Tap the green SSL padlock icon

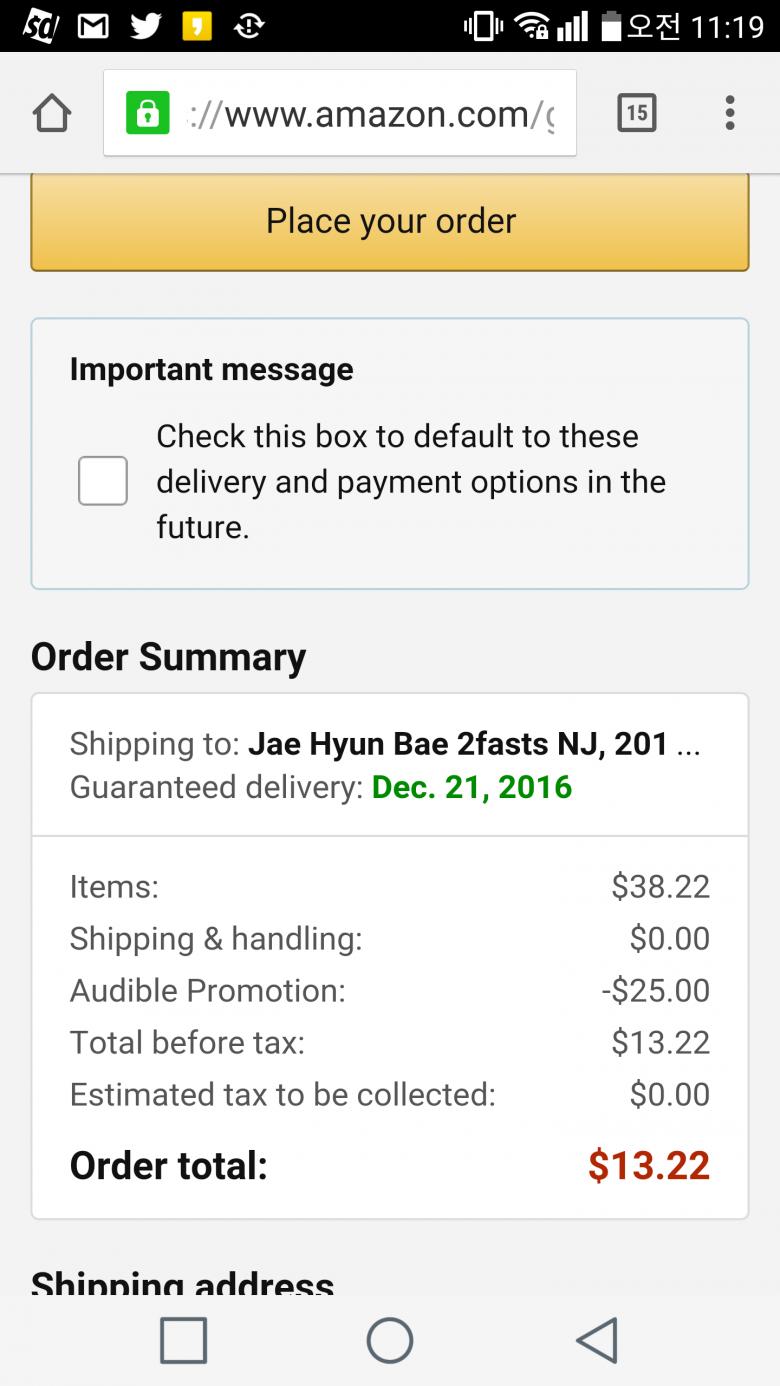click(x=147, y=114)
